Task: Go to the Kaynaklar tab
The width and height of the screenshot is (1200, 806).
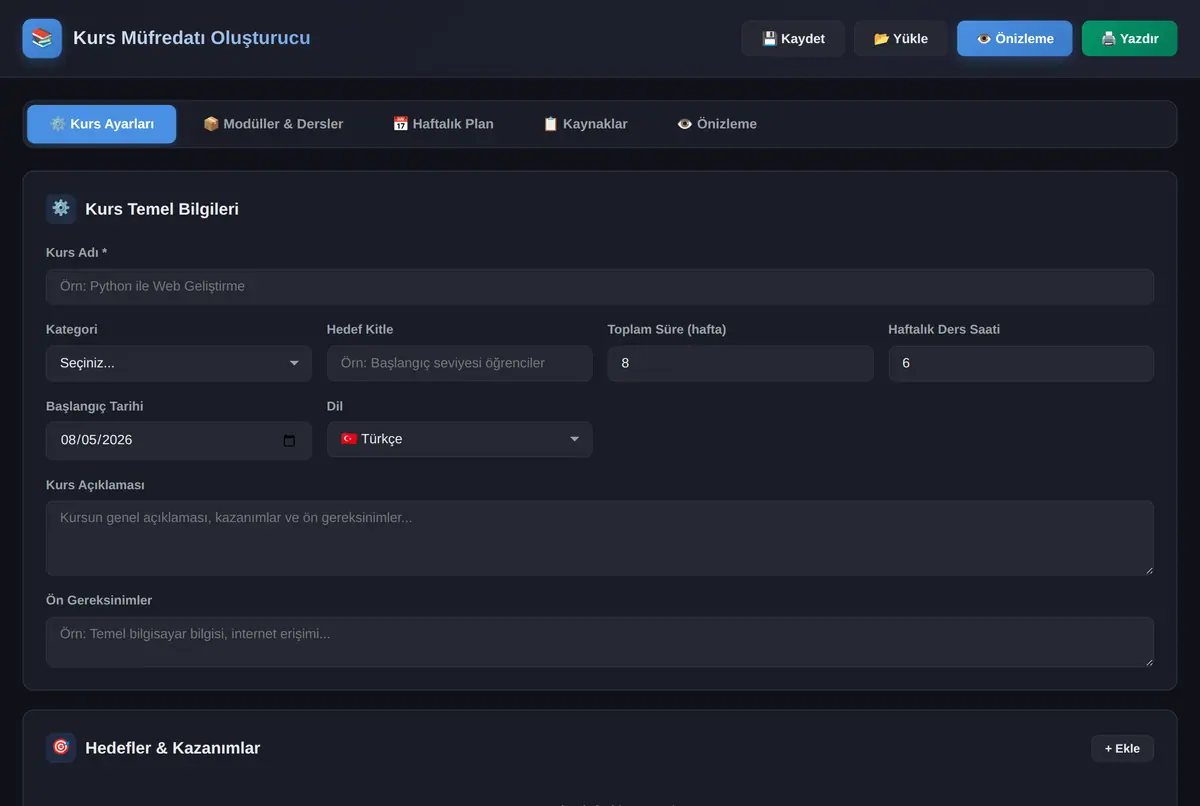Action: pyautogui.click(x=585, y=124)
